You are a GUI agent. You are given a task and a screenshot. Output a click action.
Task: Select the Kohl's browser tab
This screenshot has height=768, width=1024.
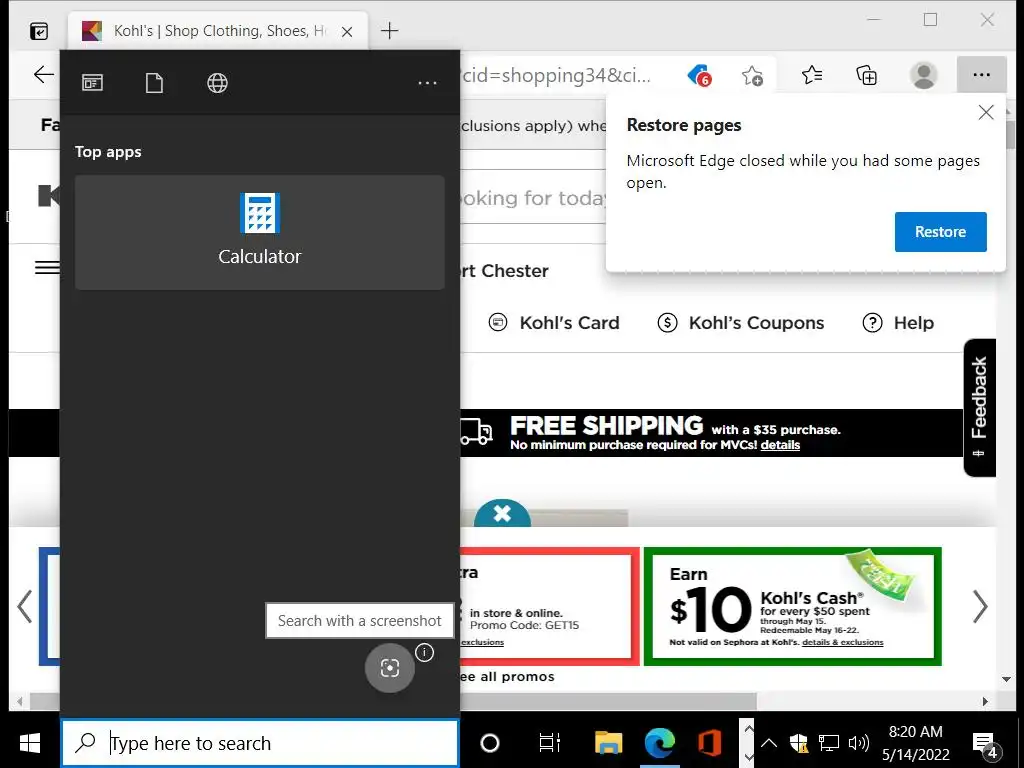point(219,31)
